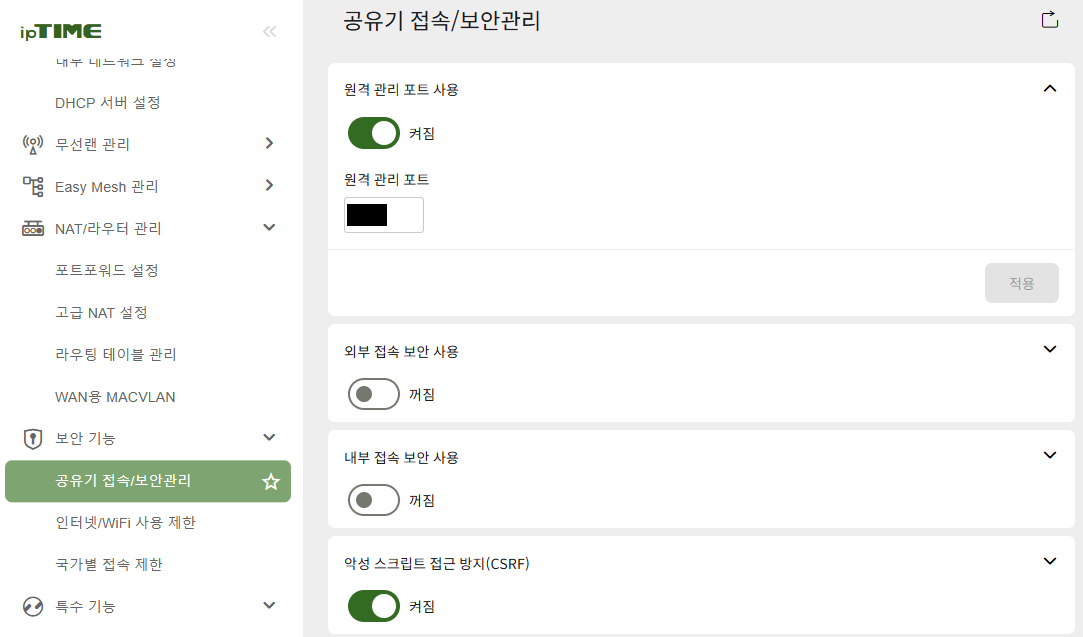Select 인터넷/WiFi 사용 제한 in sidebar
The image size is (1083, 637).
tap(124, 522)
